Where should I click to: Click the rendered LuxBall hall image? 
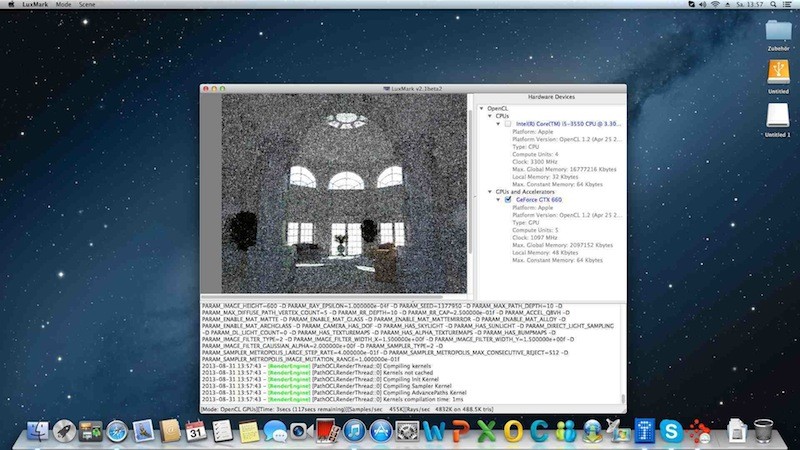(344, 193)
